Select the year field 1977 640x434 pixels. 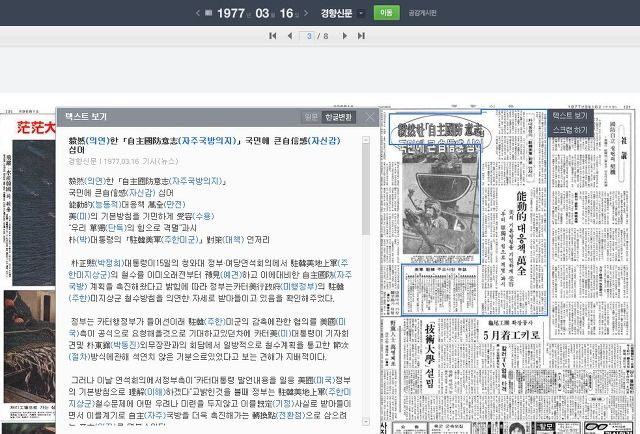(231, 13)
